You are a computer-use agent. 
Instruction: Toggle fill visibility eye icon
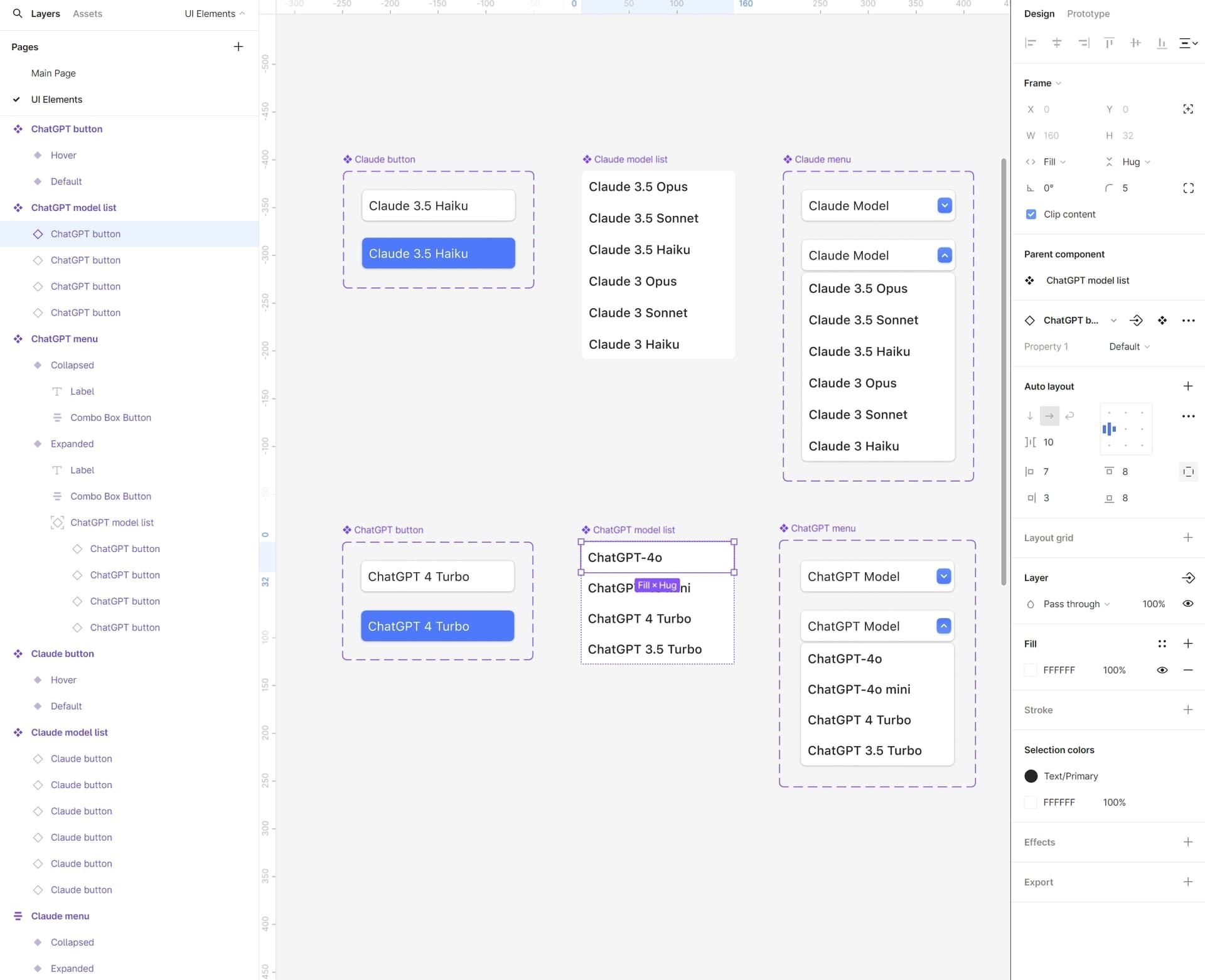(1162, 670)
